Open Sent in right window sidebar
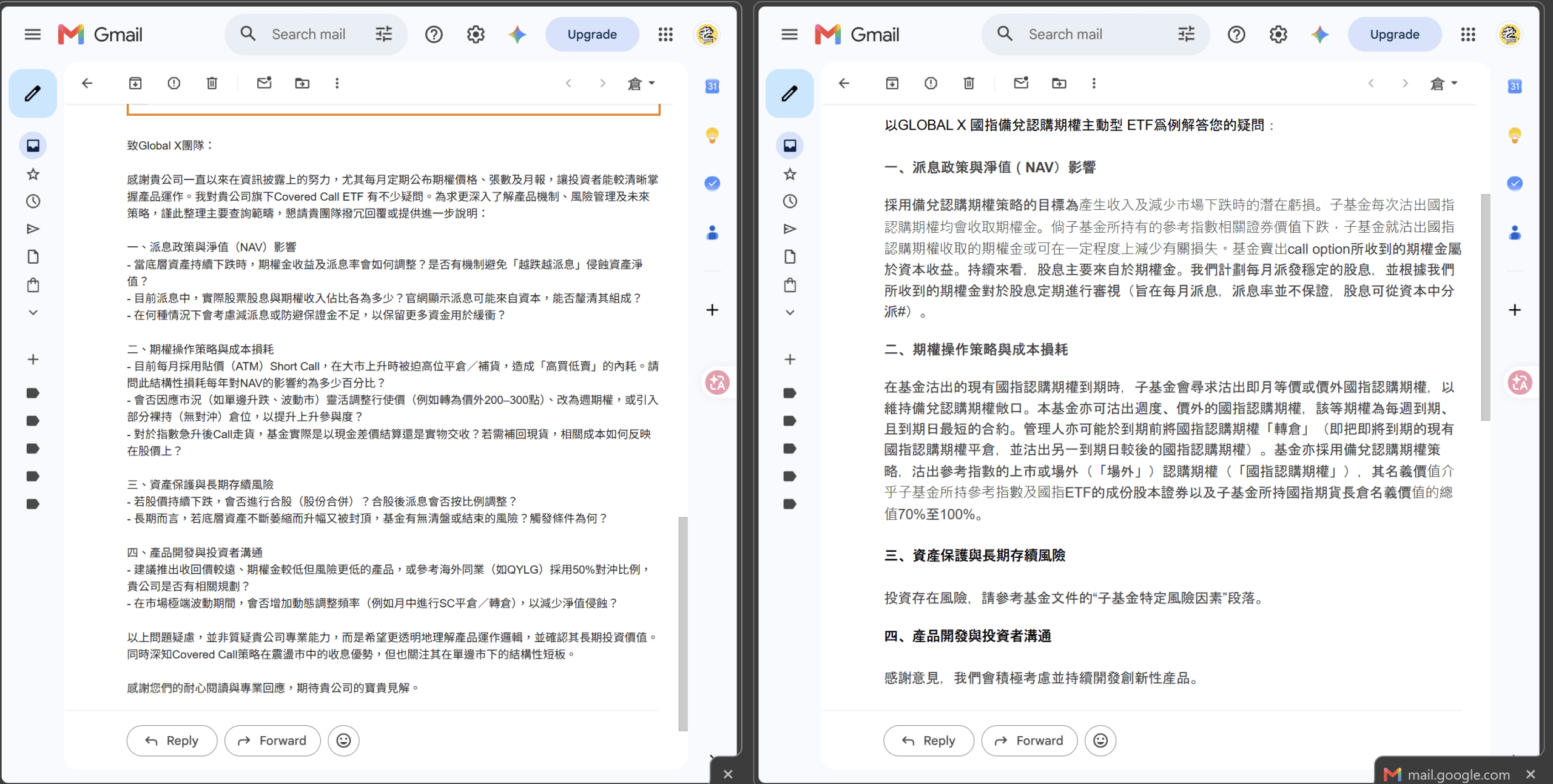This screenshot has height=784, width=1553. tap(789, 229)
